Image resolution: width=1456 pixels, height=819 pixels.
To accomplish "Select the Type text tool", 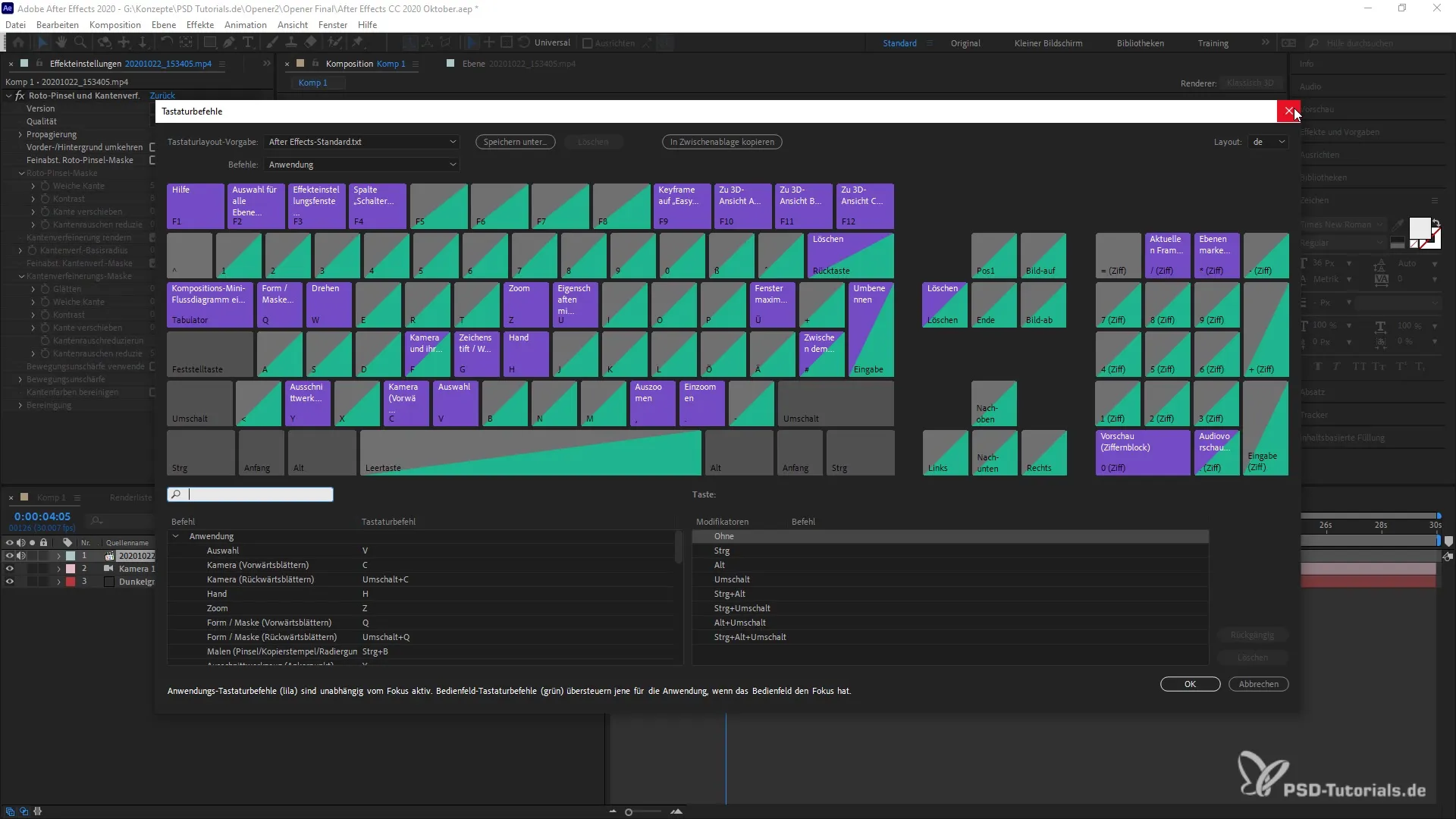I will 248,42.
